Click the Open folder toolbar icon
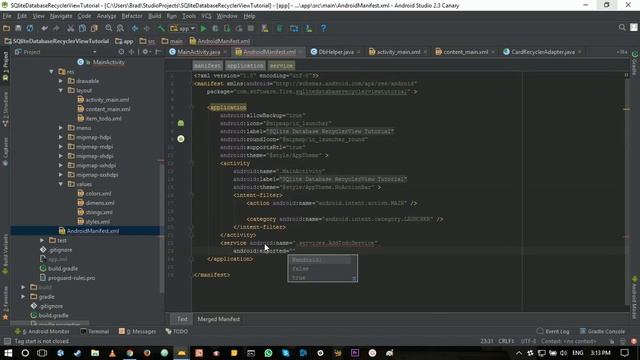Viewport: 640px width, 360px height. pos(6,28)
